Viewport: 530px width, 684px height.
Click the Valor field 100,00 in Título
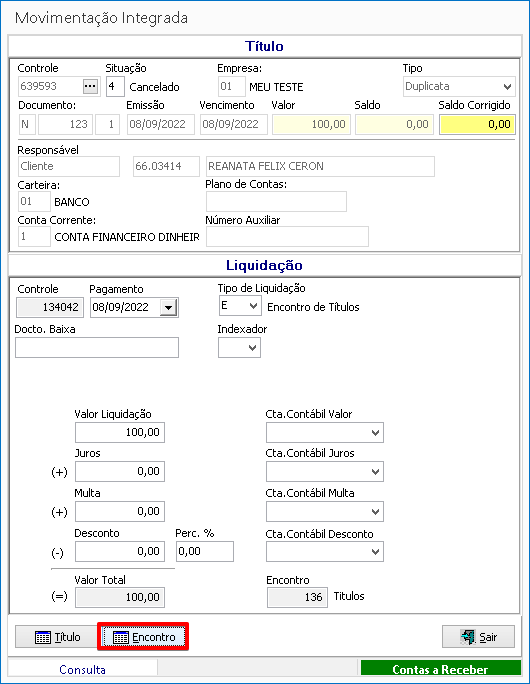(311, 124)
